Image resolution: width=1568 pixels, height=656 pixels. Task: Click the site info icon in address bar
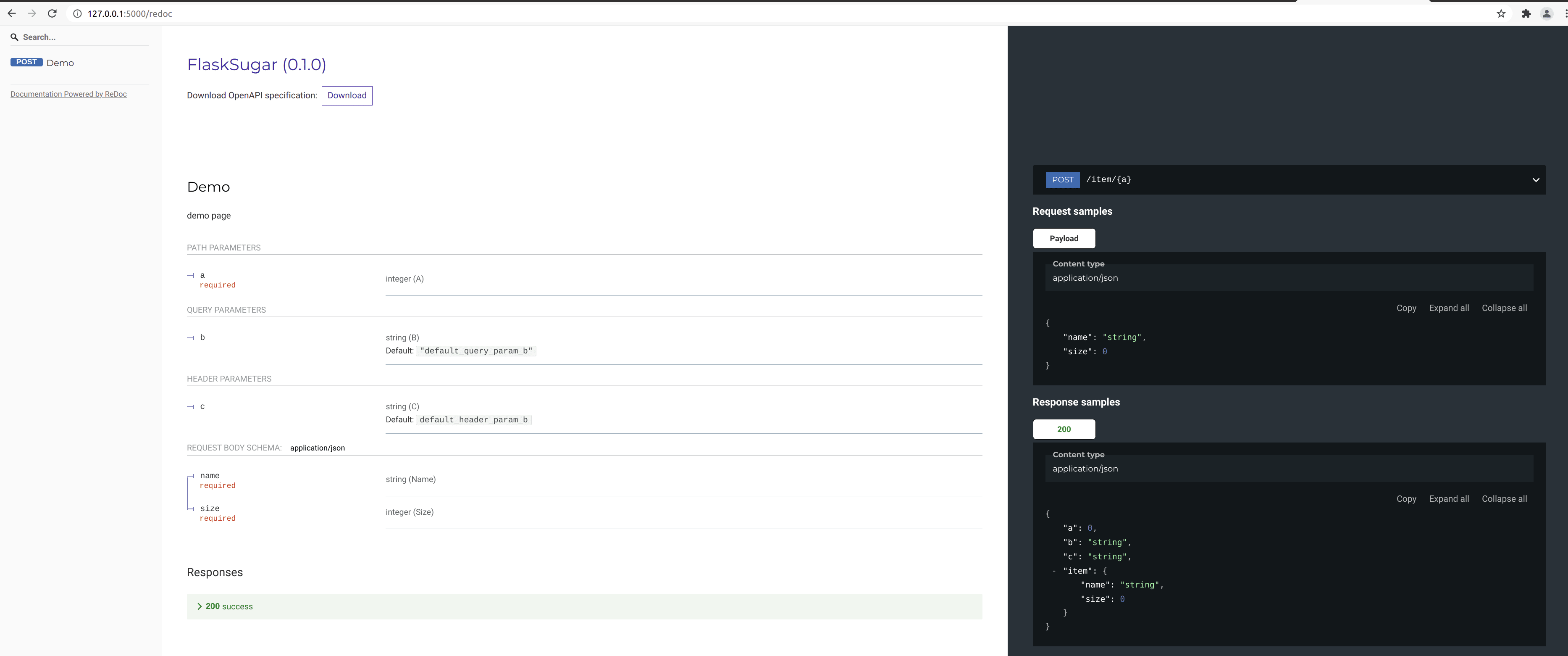77,13
